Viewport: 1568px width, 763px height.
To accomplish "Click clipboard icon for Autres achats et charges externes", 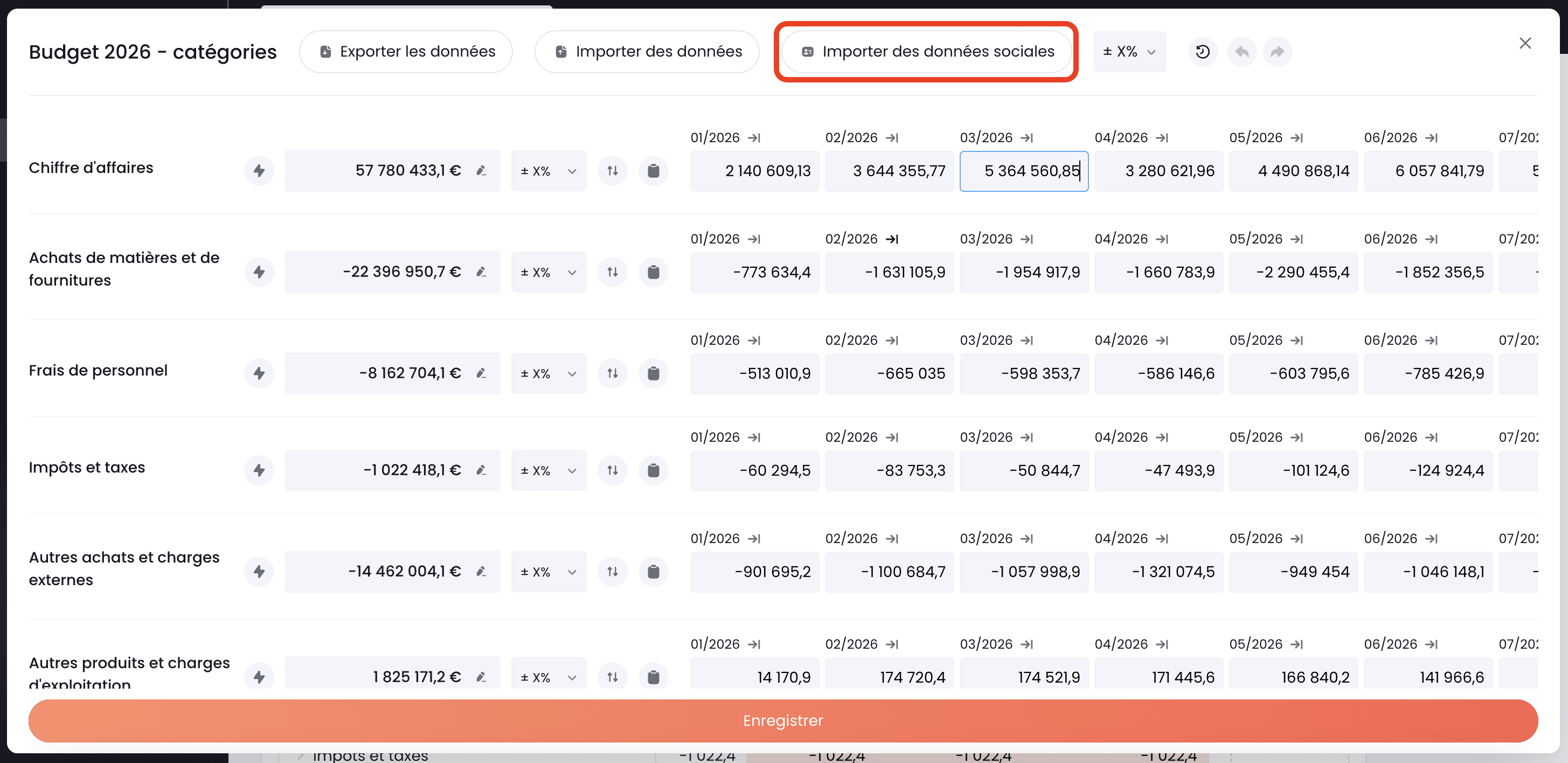I will [x=653, y=571].
